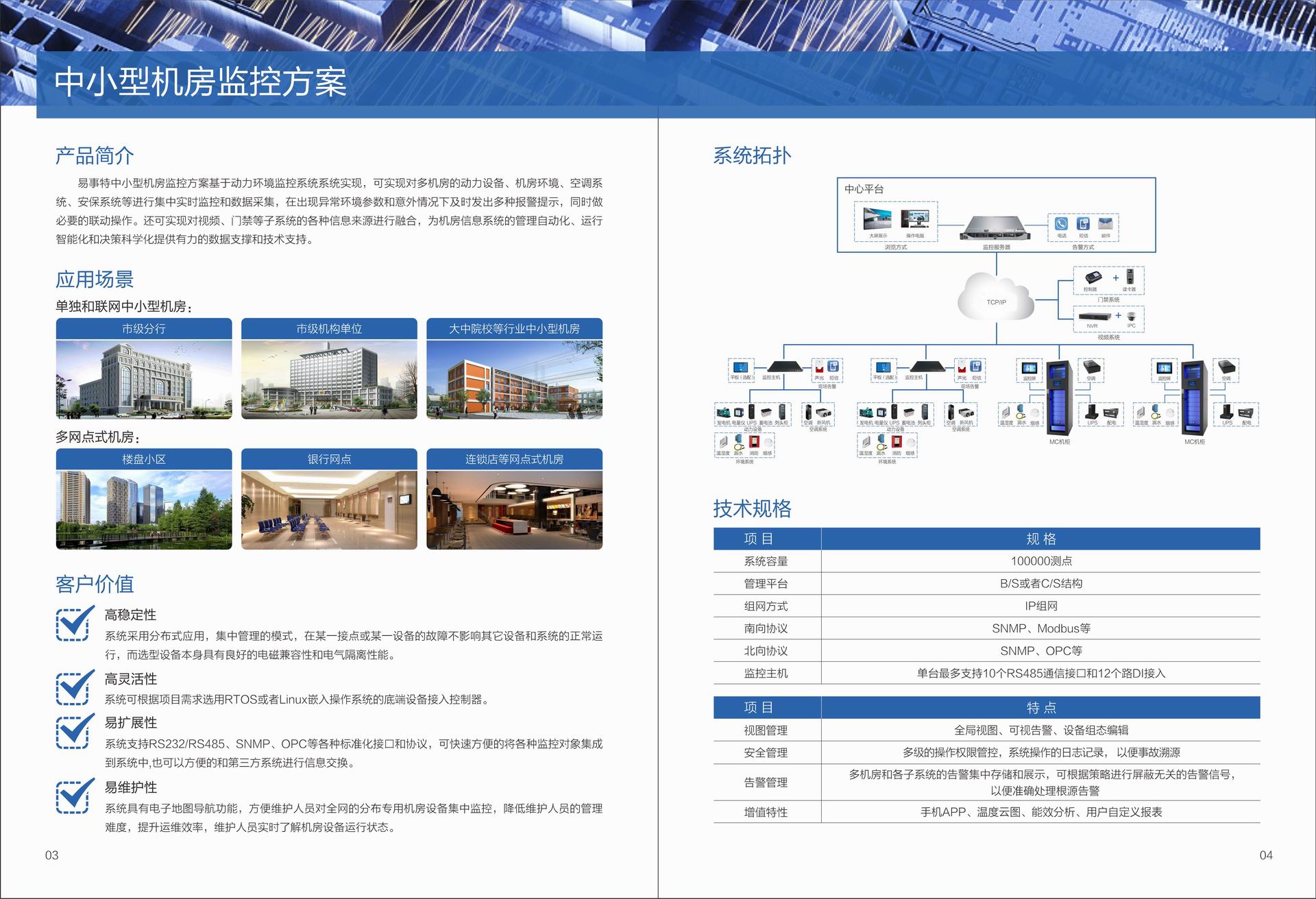Select the 短信 SMS alert icon
Viewport: 1316px width, 899px height.
click(x=1083, y=224)
